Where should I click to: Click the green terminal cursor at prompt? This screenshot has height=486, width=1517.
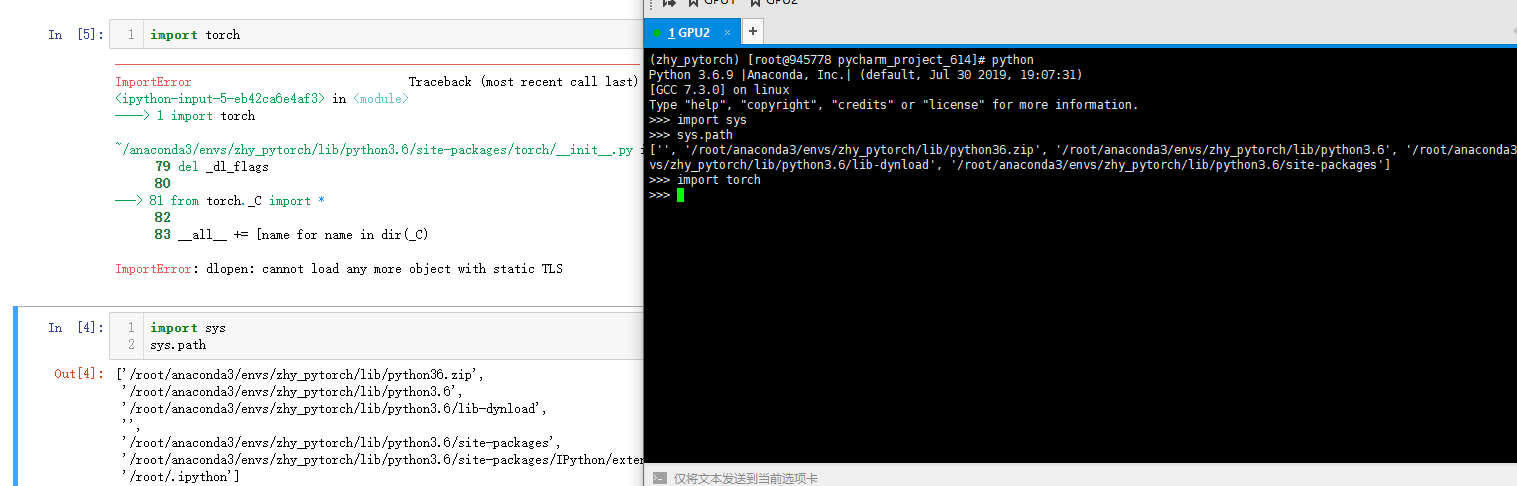681,195
